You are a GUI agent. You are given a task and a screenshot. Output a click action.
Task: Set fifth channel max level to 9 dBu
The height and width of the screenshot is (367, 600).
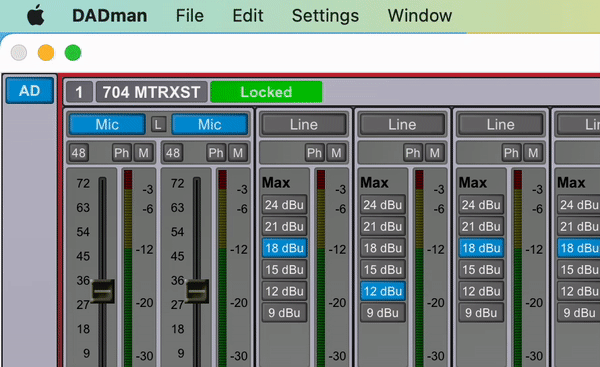[x=481, y=313]
